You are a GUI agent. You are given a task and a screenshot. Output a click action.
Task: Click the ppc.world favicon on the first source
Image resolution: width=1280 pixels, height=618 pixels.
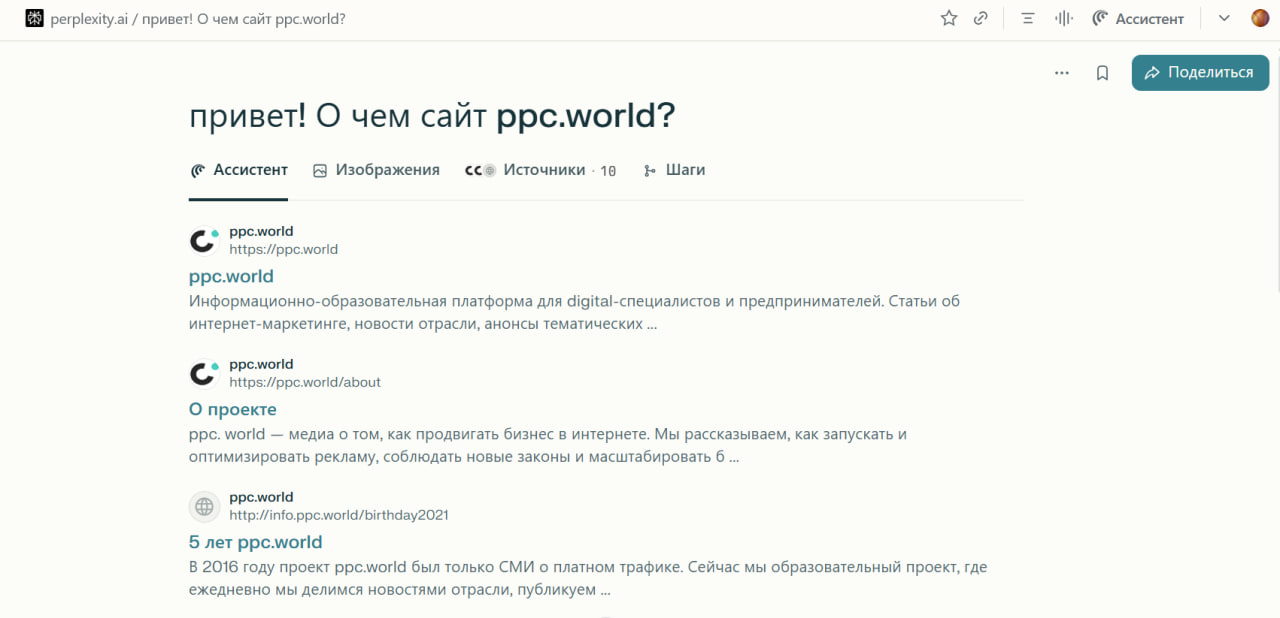(x=204, y=240)
